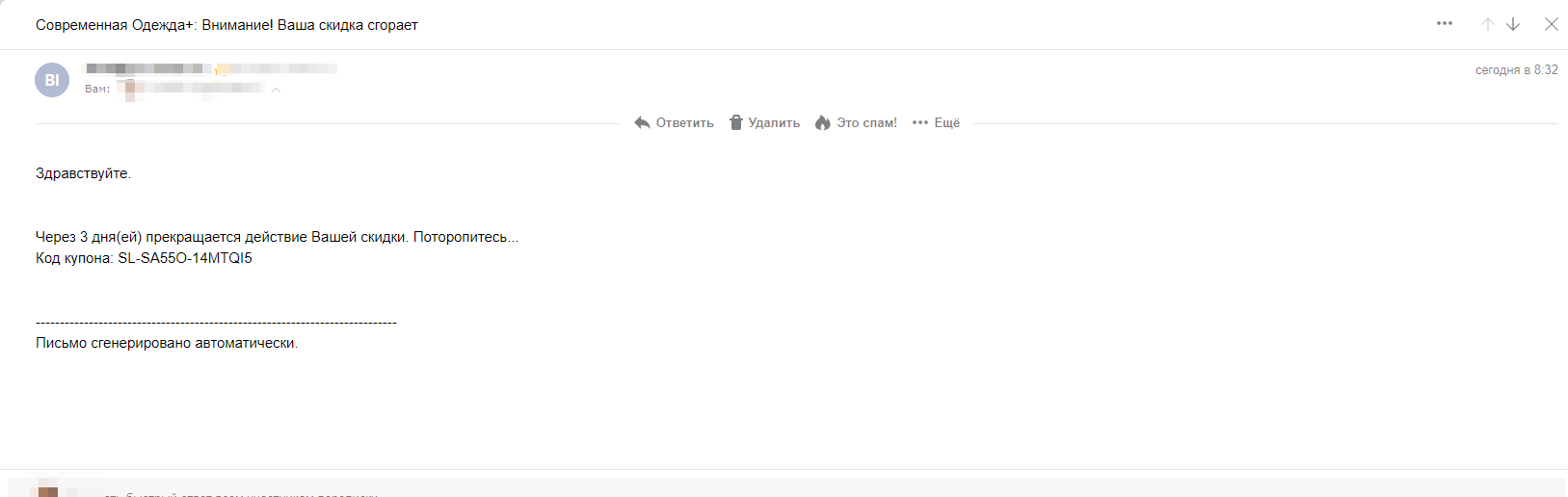Go to the previous message with up arrow
Image resolution: width=1568 pixels, height=497 pixels.
tap(1487, 24)
